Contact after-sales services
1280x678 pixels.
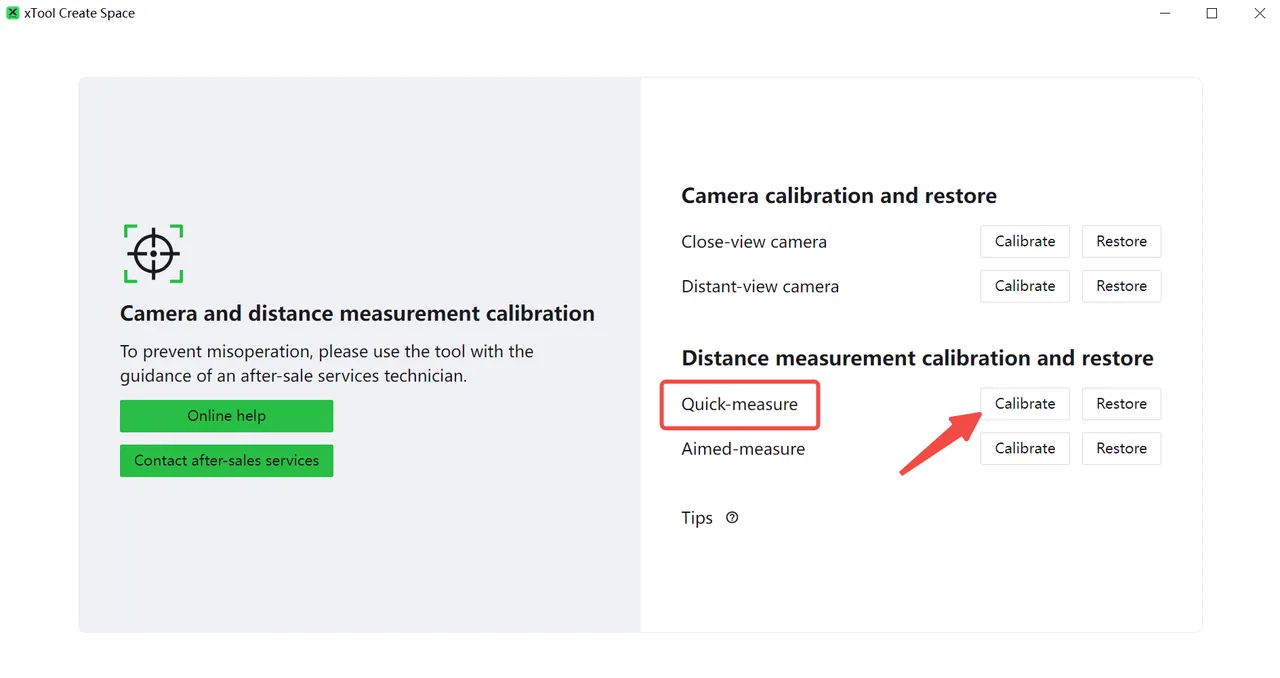[226, 461]
